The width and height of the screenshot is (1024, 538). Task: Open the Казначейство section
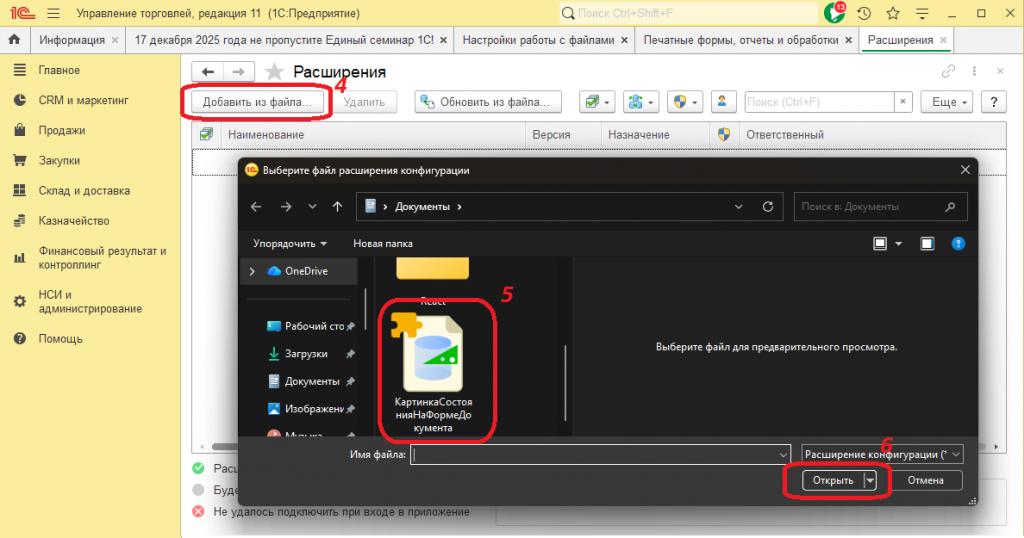click(74, 221)
